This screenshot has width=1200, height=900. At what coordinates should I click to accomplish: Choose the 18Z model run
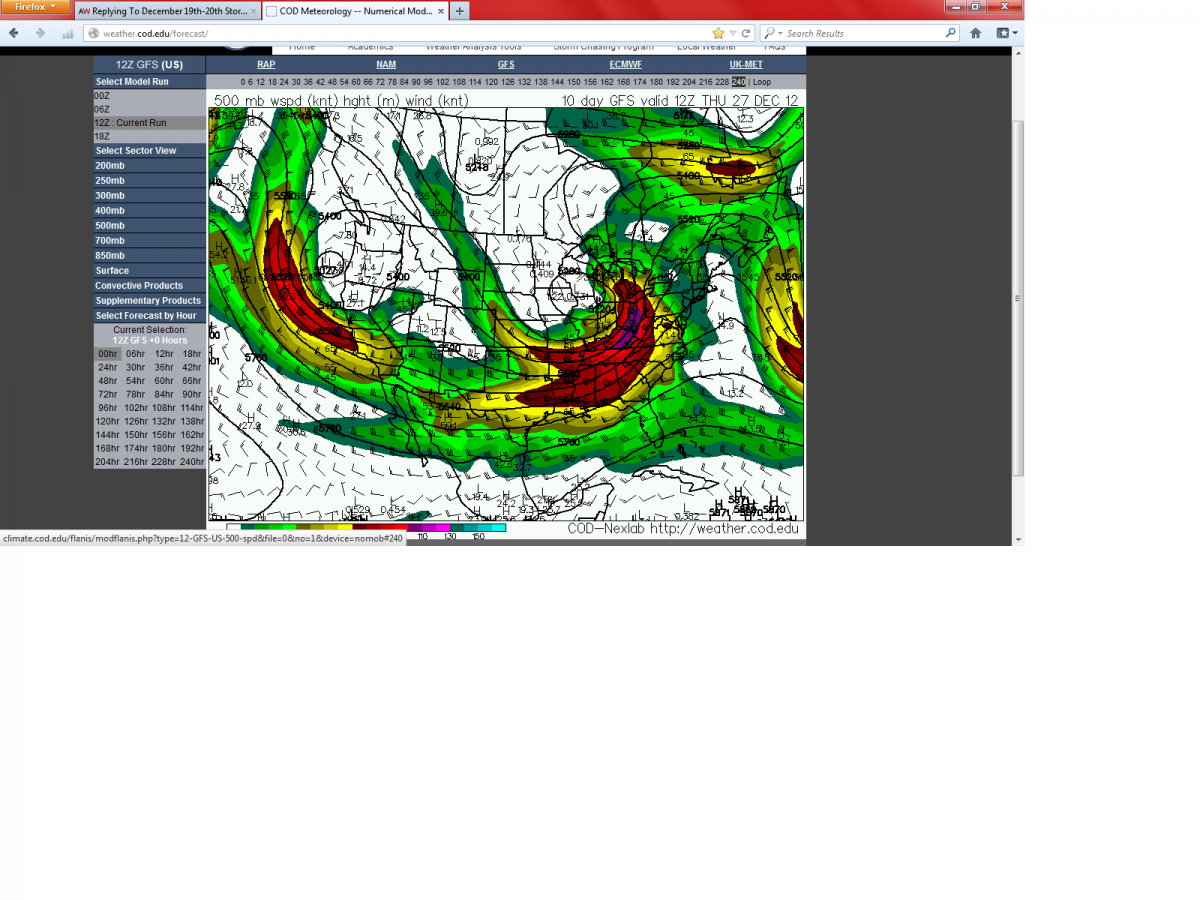150,136
